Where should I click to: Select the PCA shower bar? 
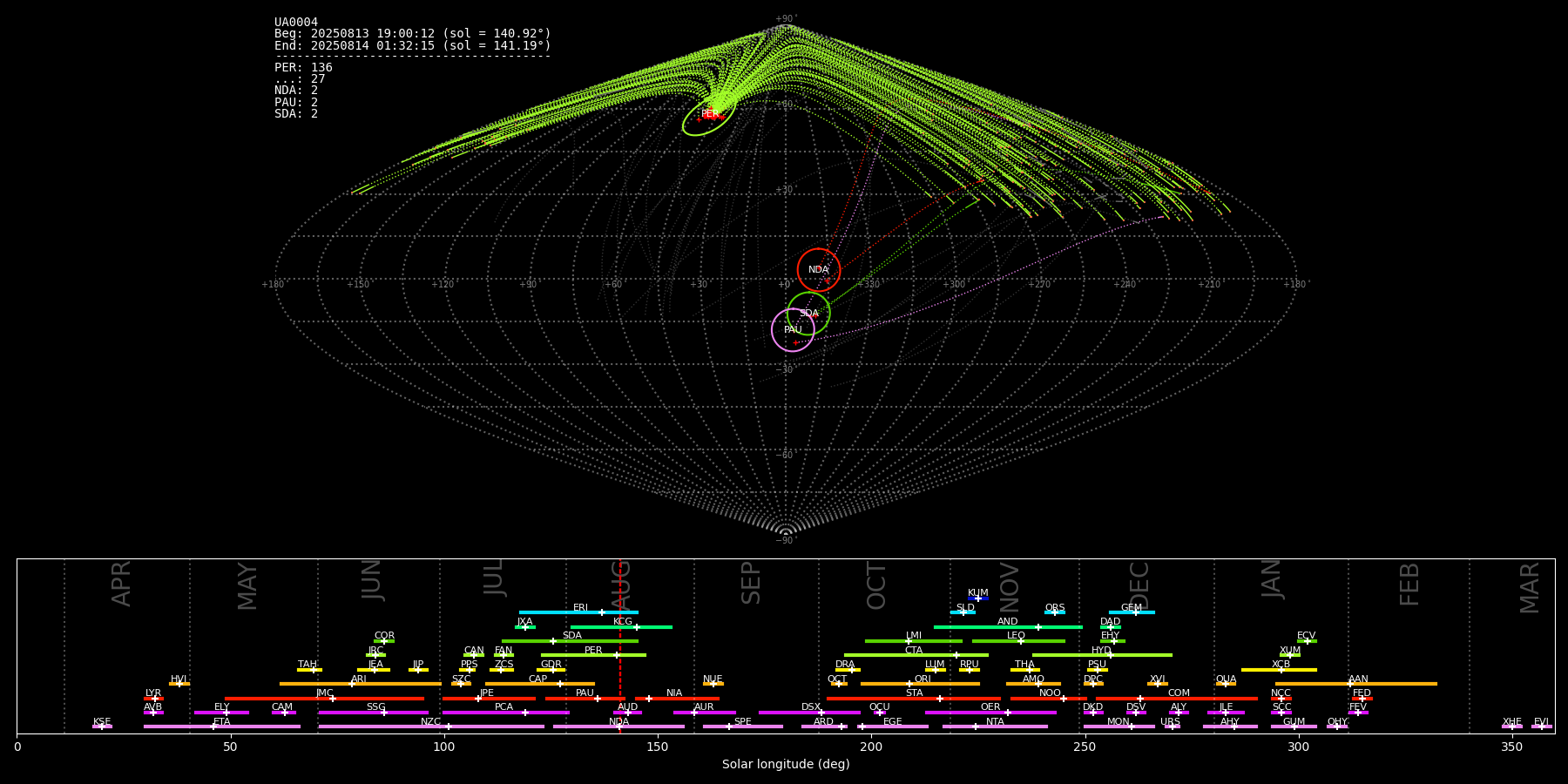coord(505,712)
